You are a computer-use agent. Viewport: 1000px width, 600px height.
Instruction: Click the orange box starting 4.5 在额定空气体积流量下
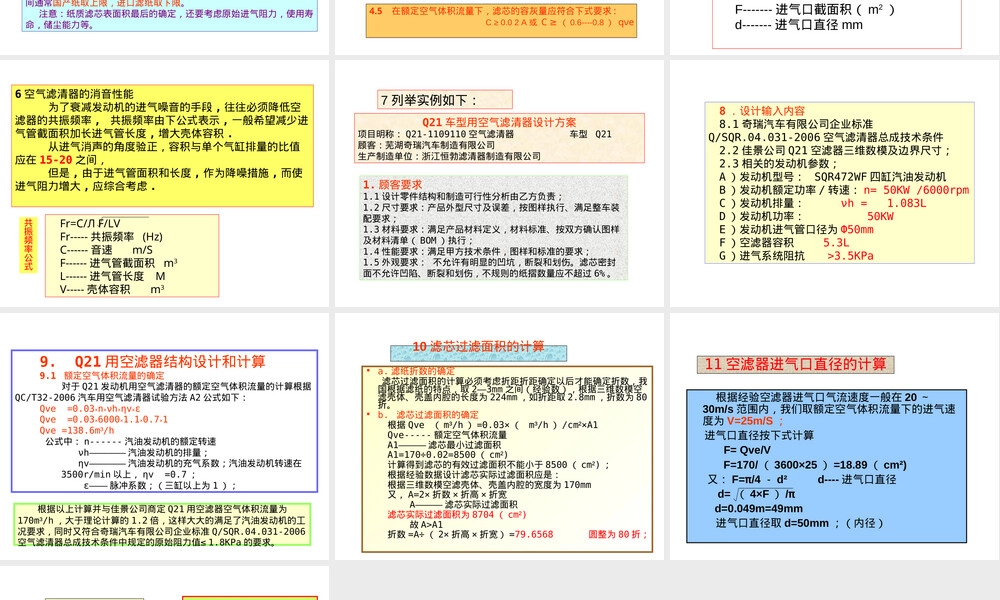[x=501, y=20]
